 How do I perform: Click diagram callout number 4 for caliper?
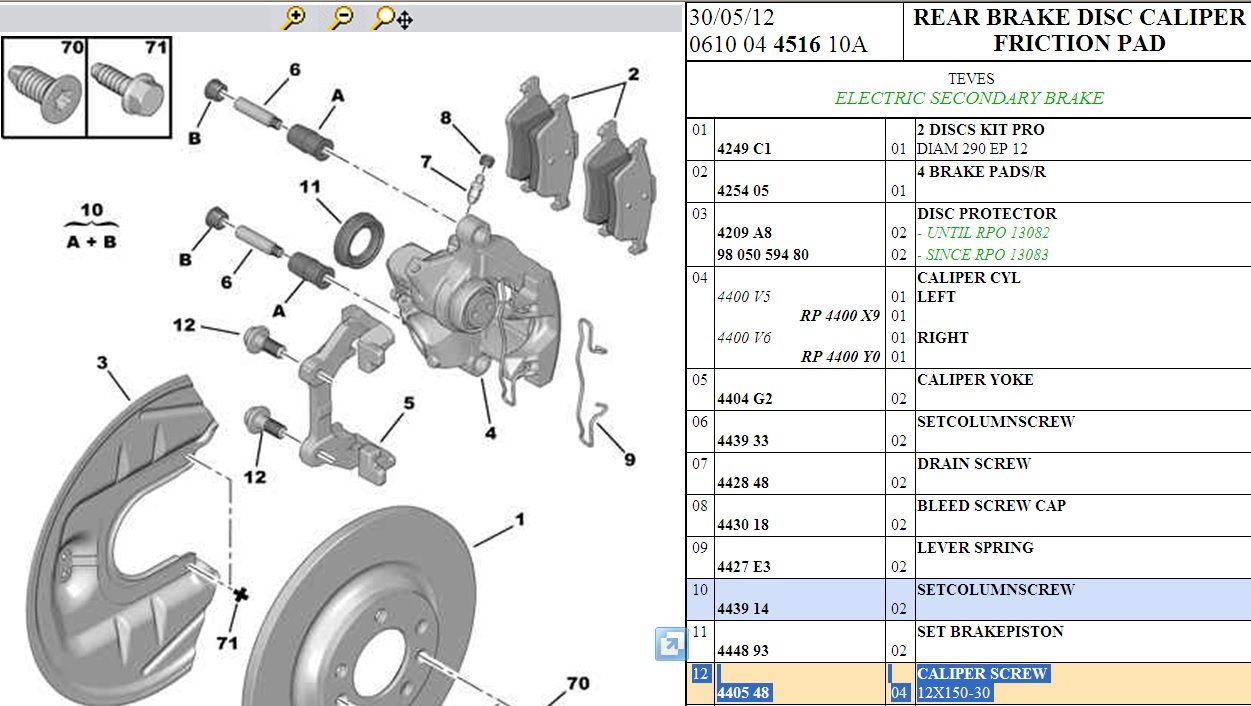[x=490, y=434]
